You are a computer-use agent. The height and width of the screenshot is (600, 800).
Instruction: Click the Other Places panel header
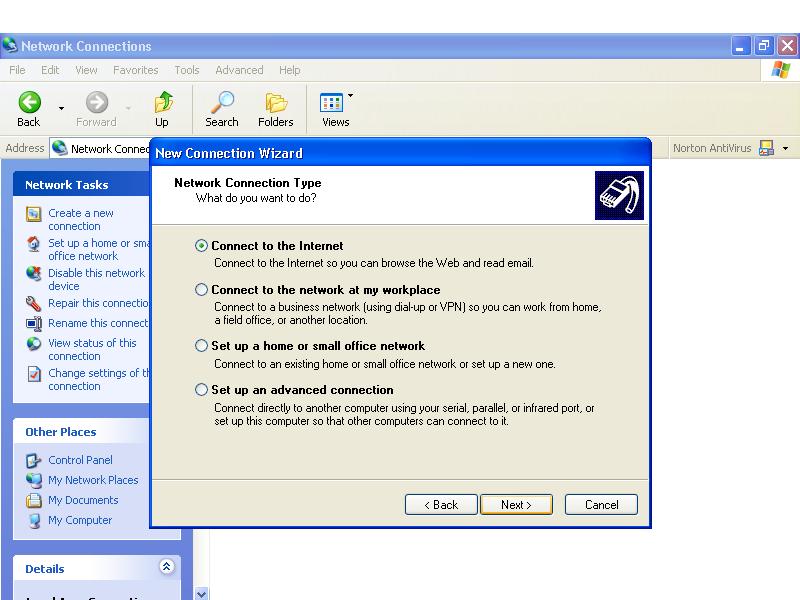(x=82, y=432)
